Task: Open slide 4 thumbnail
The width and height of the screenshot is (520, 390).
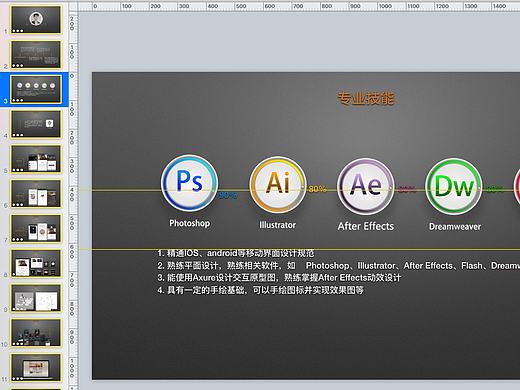Action: tap(36, 124)
